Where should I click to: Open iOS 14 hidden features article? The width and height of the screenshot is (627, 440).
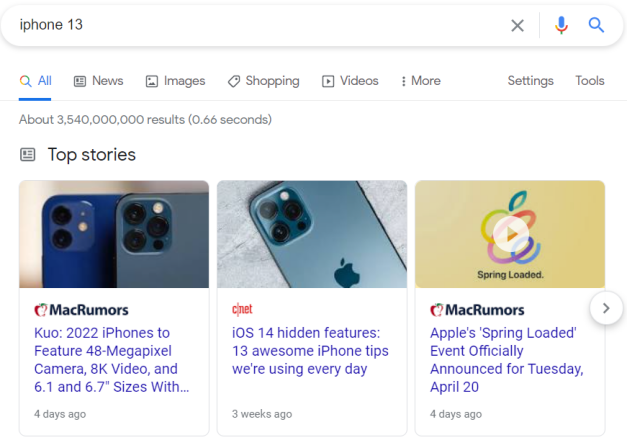coord(310,351)
